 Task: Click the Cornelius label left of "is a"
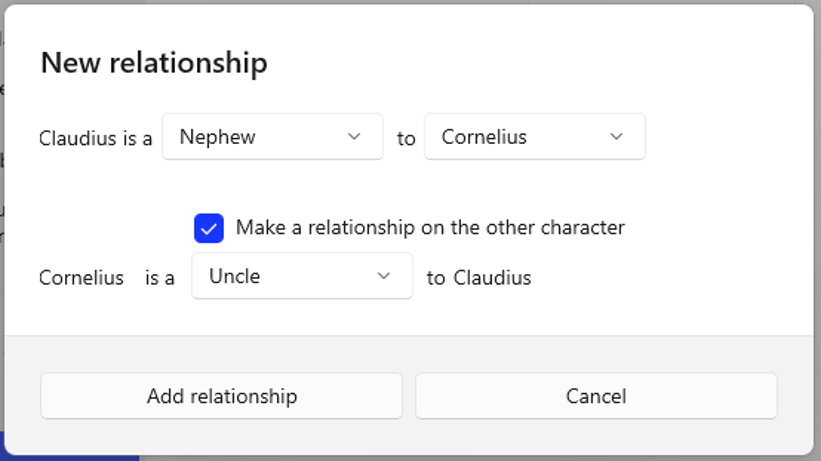click(81, 278)
